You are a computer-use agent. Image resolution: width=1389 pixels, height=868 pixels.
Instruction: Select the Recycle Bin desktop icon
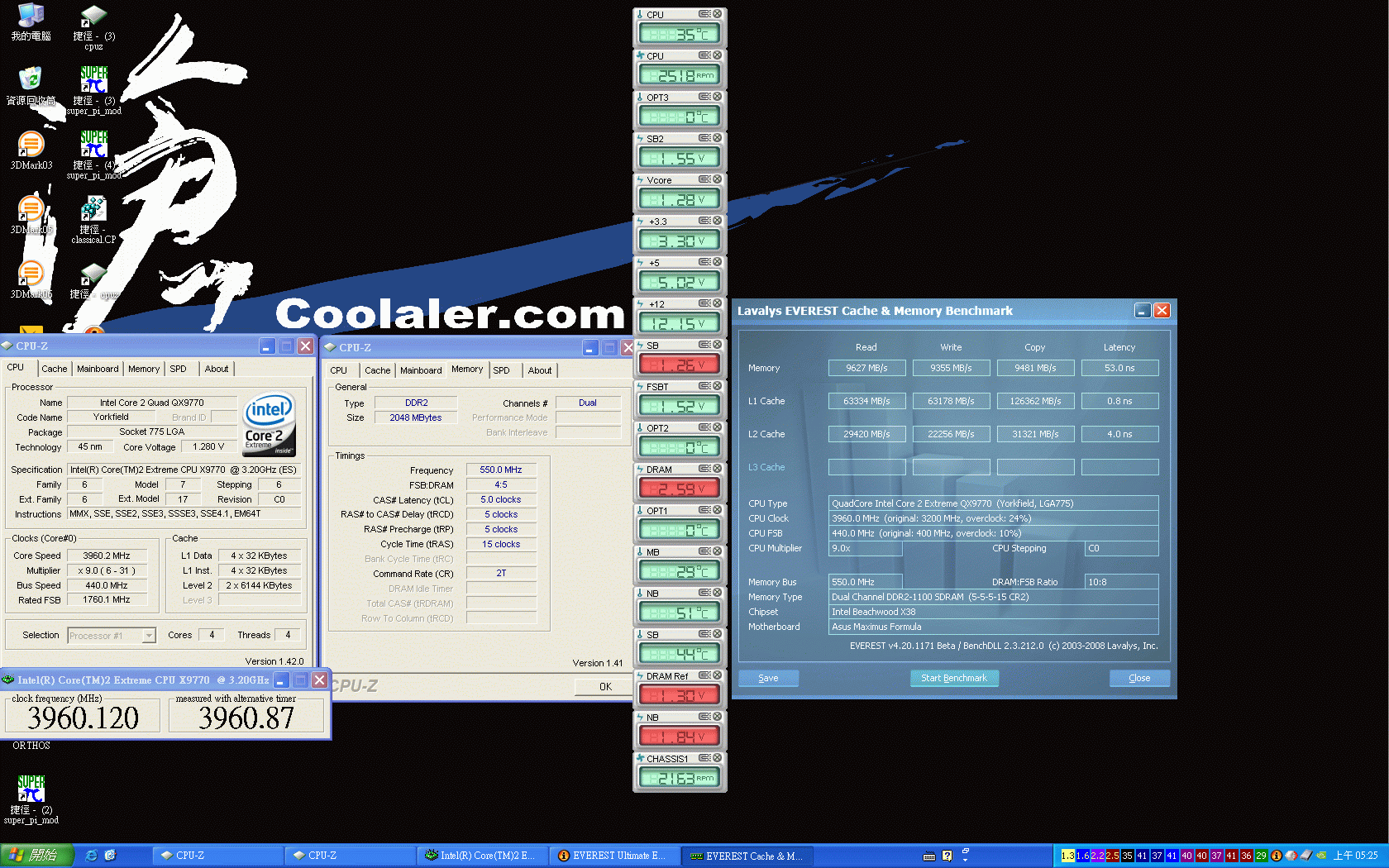(31, 87)
